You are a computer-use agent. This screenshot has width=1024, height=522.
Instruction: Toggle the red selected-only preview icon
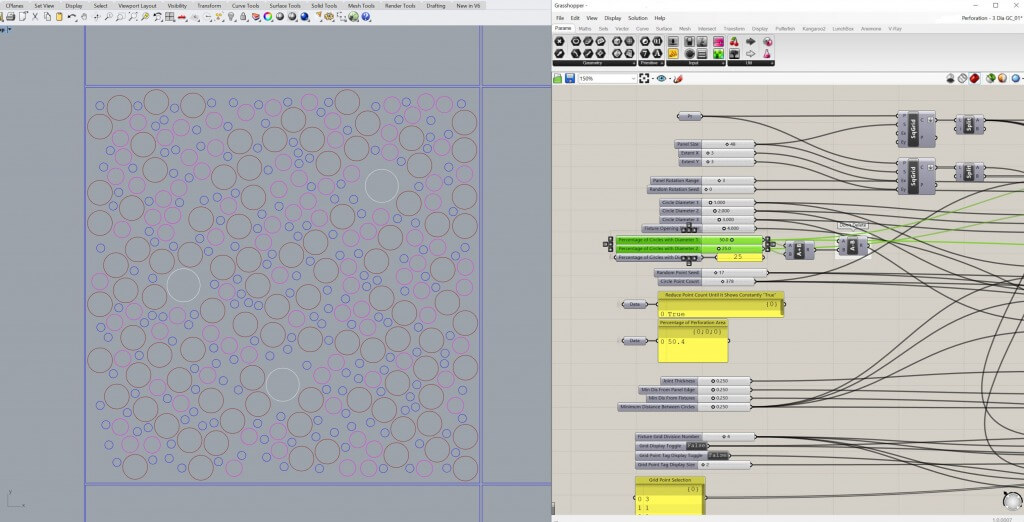pyautogui.click(x=976, y=78)
